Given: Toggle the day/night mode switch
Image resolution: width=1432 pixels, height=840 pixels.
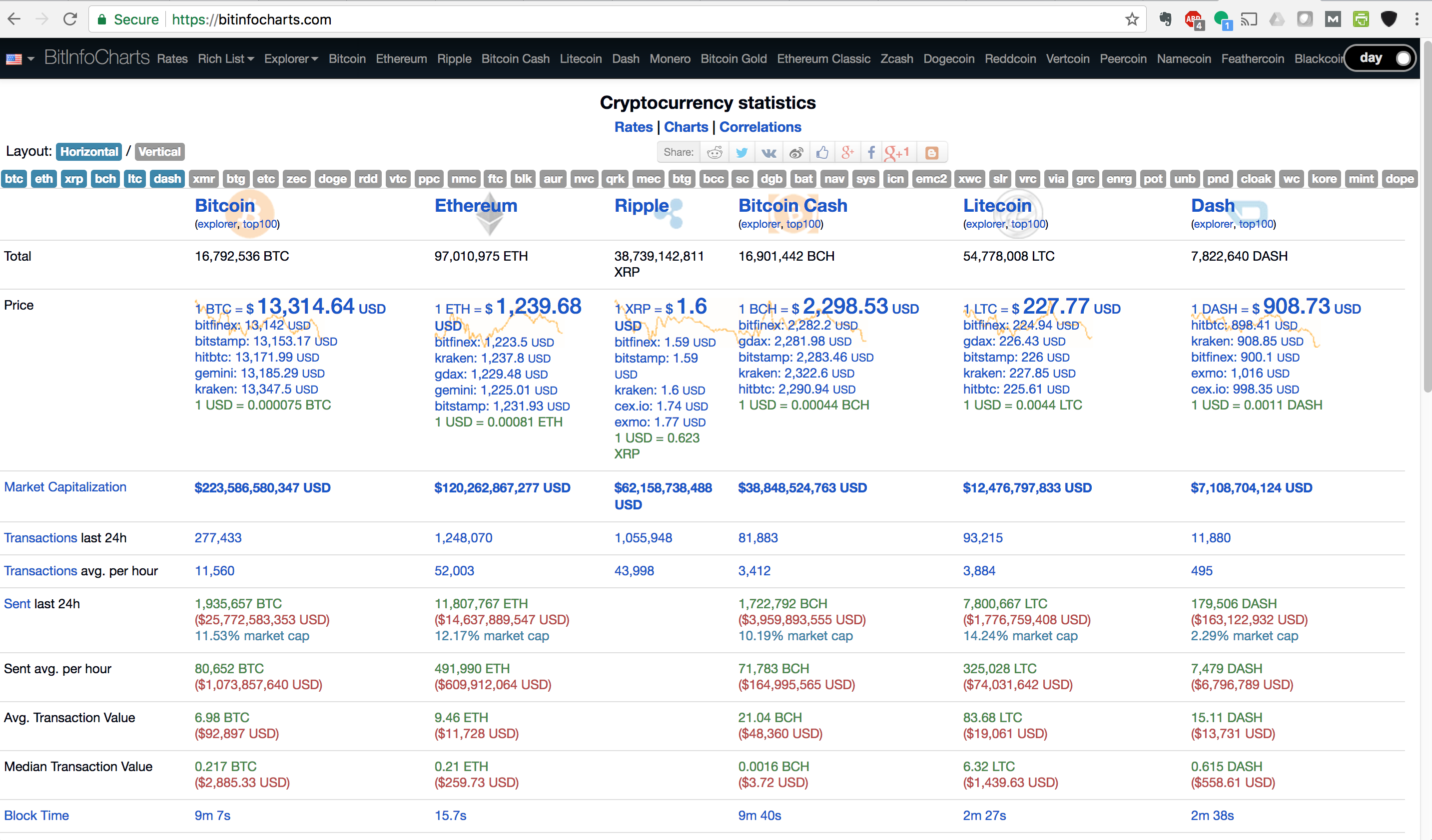Looking at the screenshot, I should 1380,58.
